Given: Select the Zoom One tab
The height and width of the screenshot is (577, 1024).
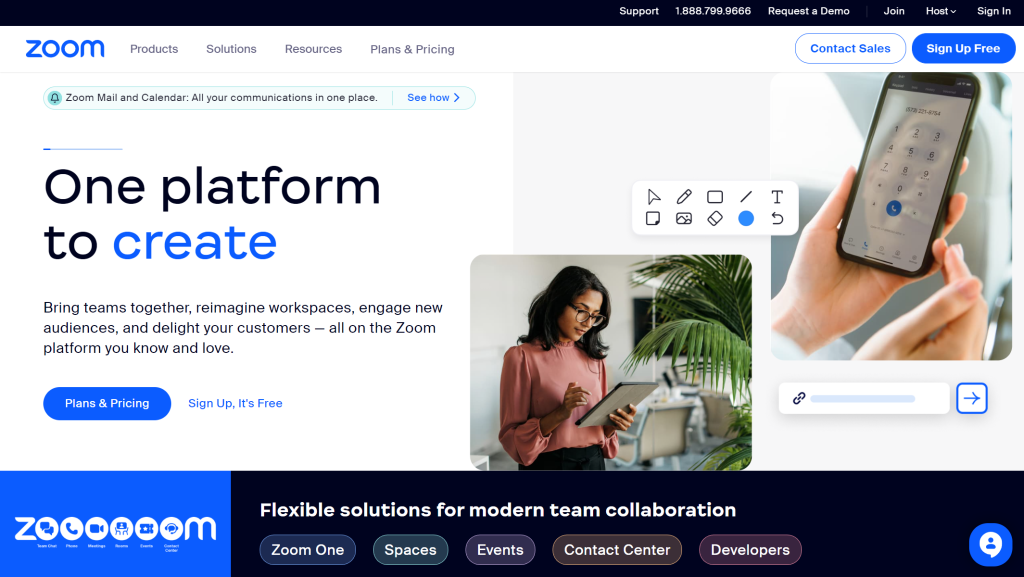Looking at the screenshot, I should tap(308, 550).
